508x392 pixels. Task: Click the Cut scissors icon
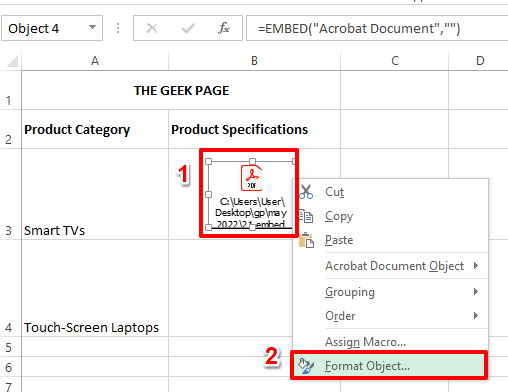306,192
